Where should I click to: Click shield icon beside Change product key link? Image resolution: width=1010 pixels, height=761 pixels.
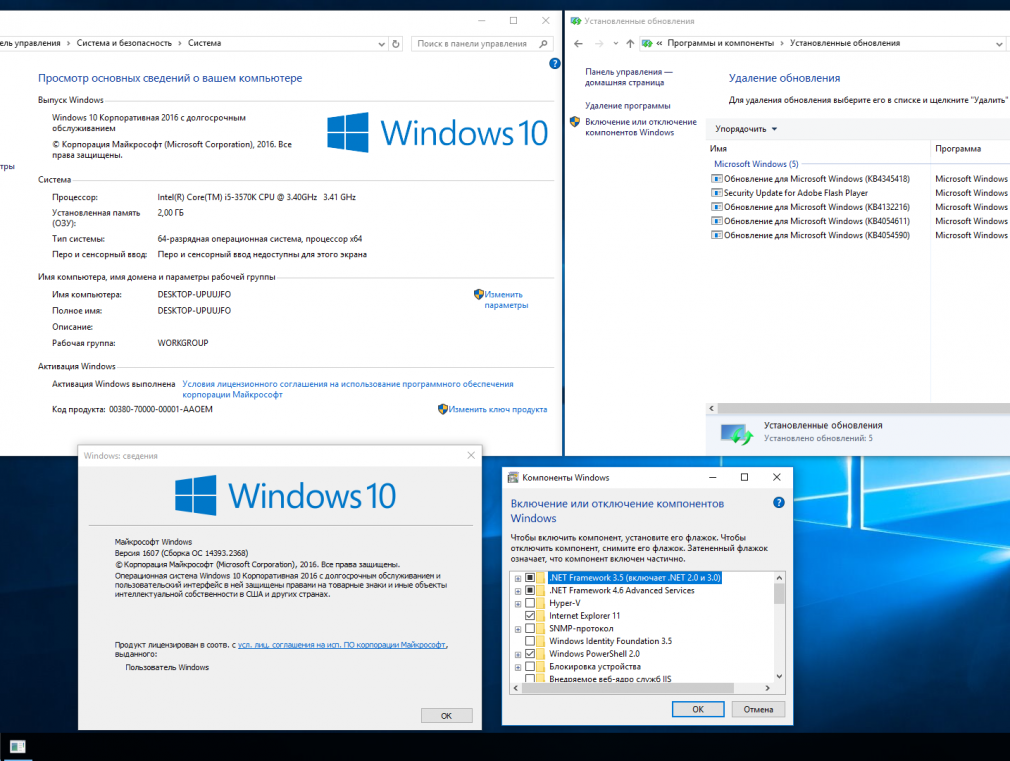[x=443, y=409]
